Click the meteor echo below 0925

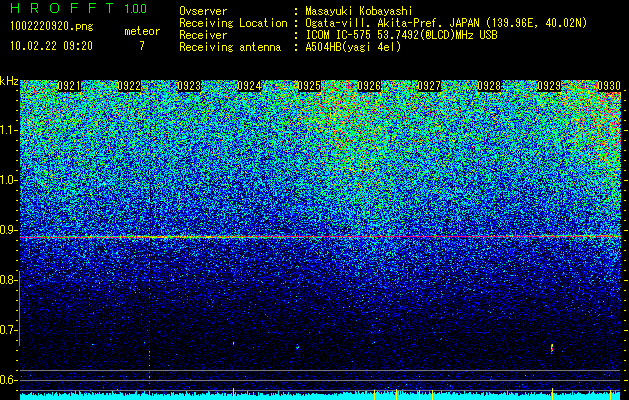(x=298, y=347)
